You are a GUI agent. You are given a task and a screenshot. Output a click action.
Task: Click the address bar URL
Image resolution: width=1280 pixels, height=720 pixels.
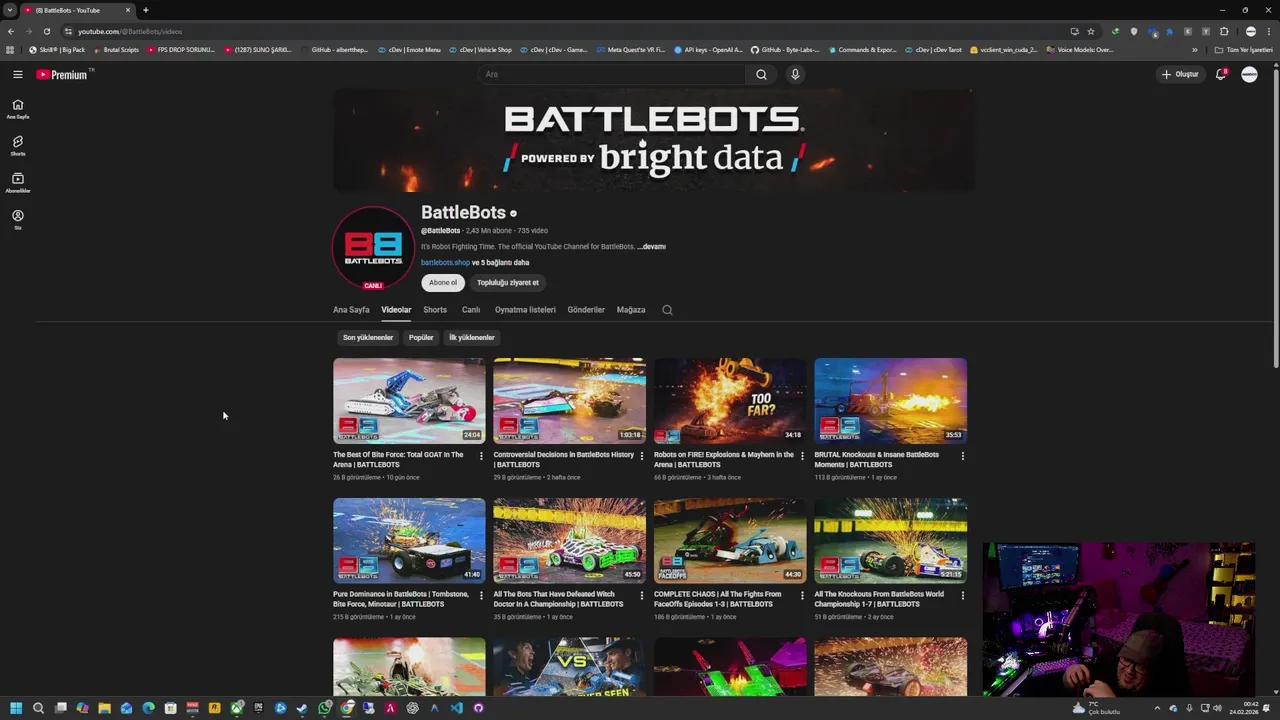pyautogui.click(x=130, y=31)
